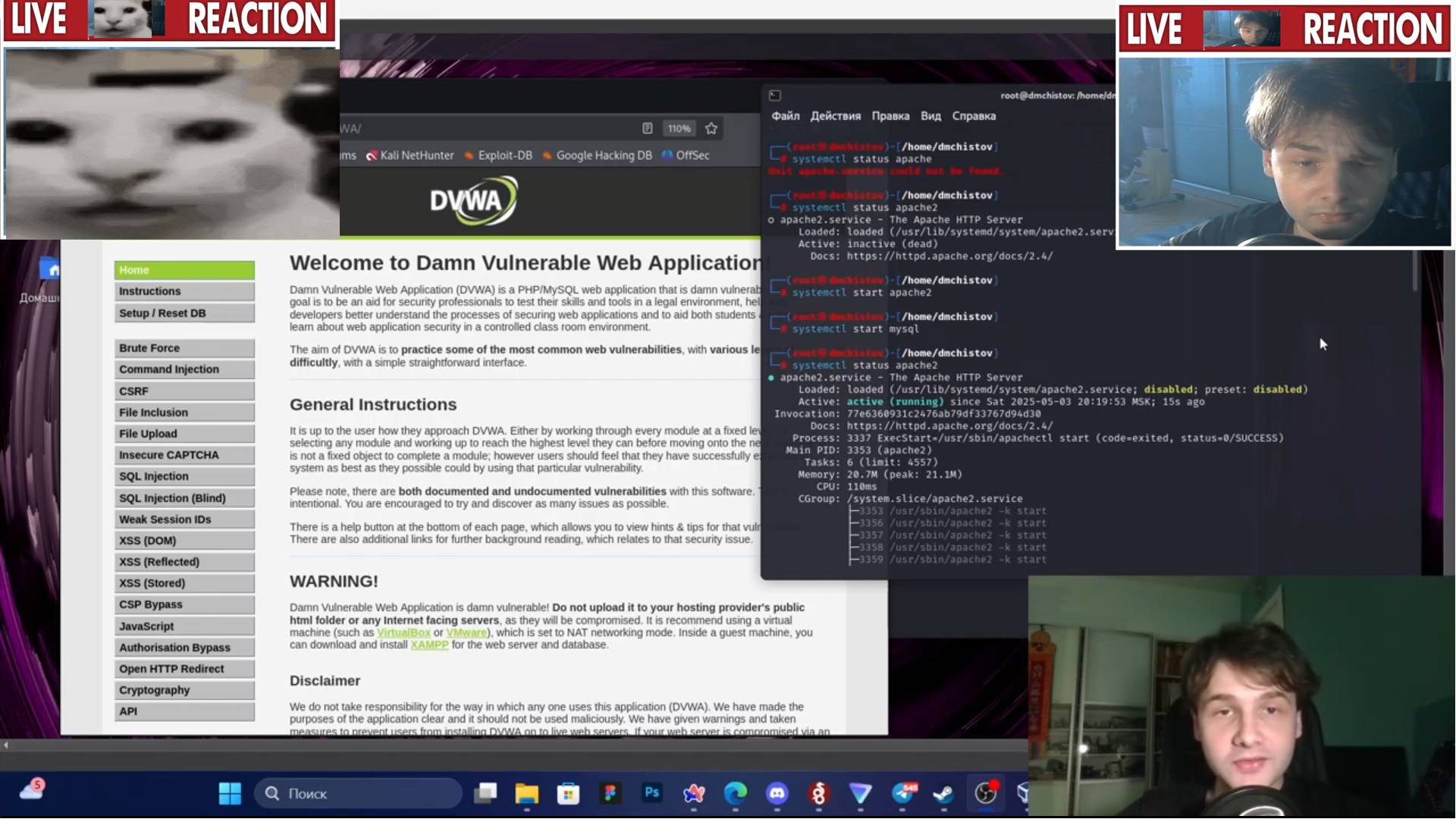Open File Explorer from the taskbar
The height and width of the screenshot is (819, 1456).
point(526,794)
